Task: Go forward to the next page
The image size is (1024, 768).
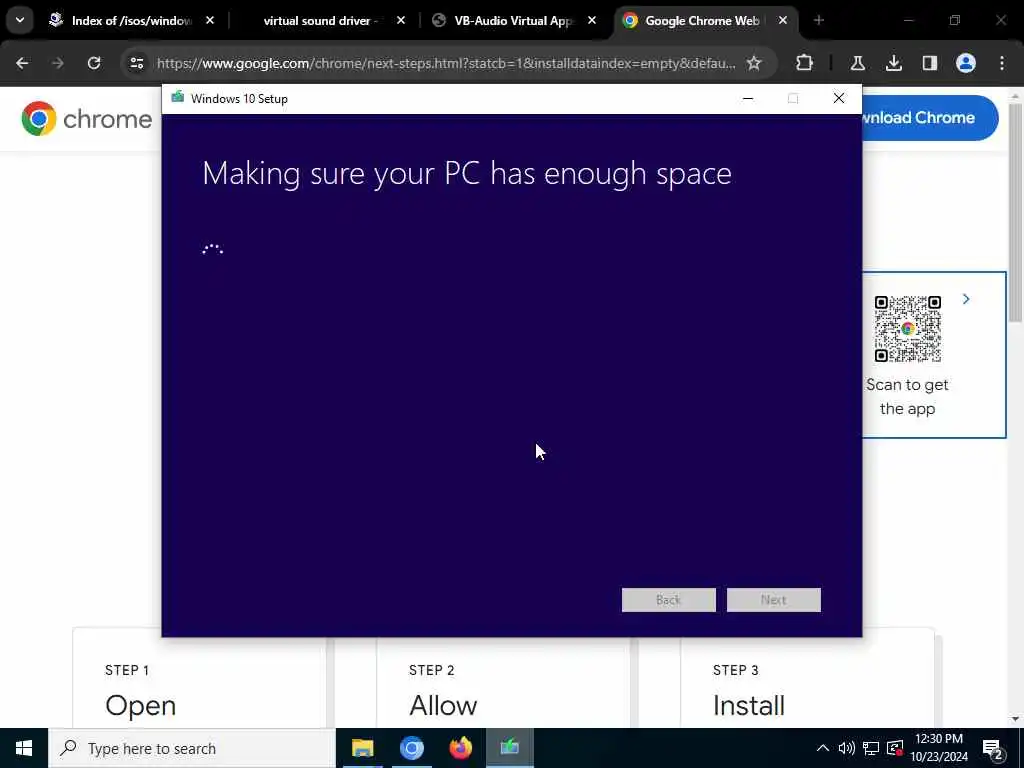Action: pos(58,63)
